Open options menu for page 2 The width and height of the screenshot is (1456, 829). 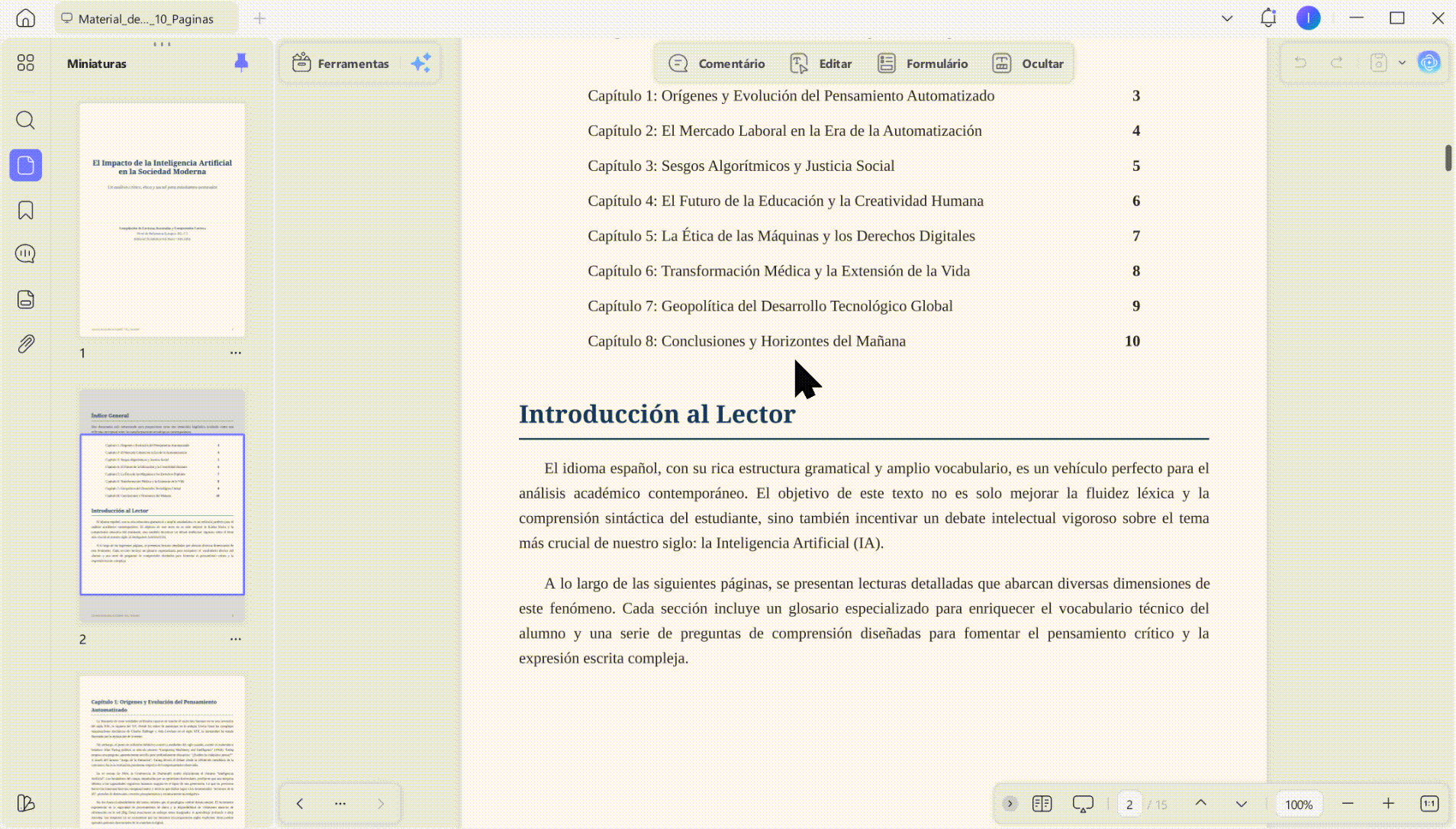tap(236, 639)
